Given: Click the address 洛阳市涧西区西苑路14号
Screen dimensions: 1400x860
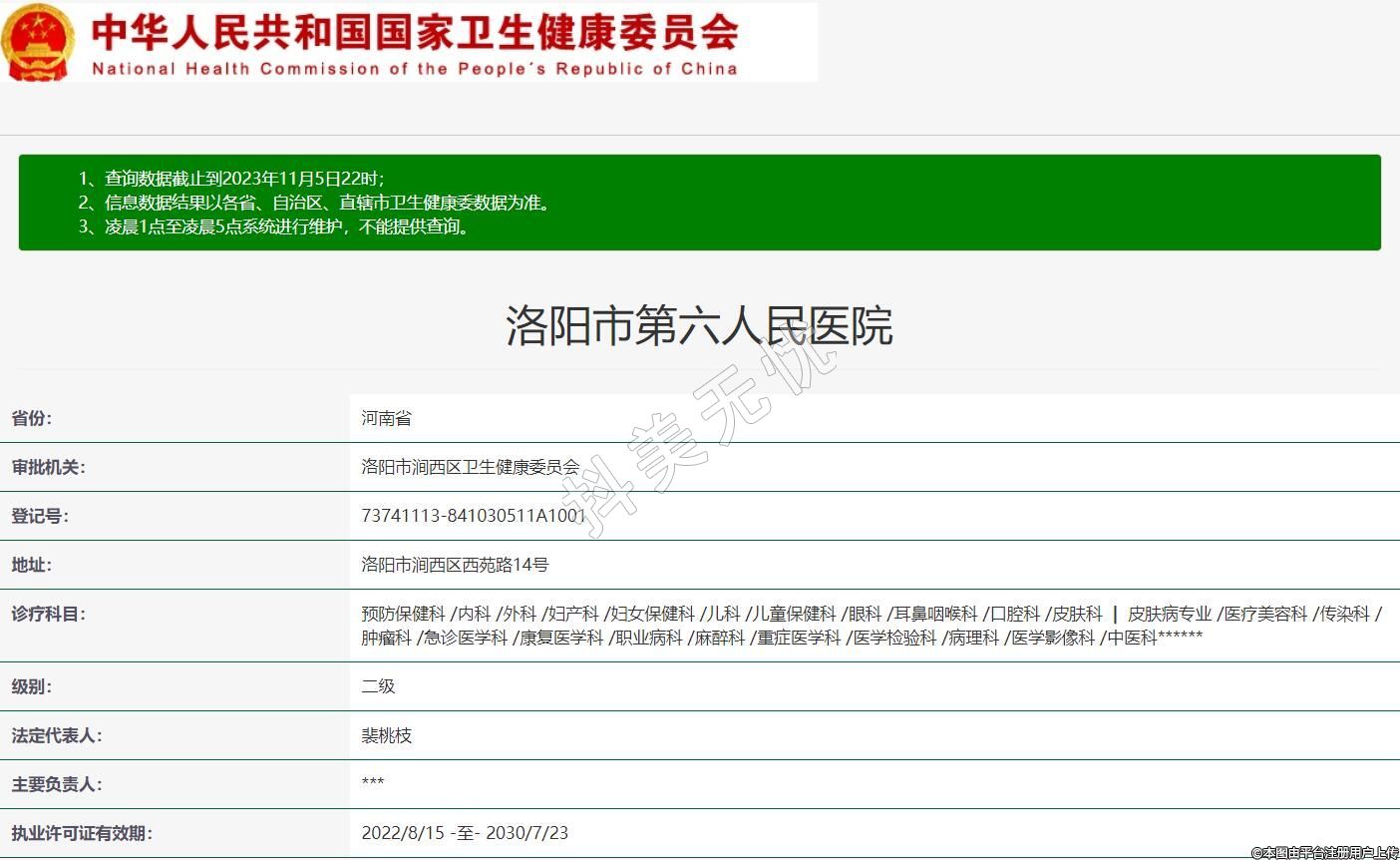Looking at the screenshot, I should (x=455, y=565).
